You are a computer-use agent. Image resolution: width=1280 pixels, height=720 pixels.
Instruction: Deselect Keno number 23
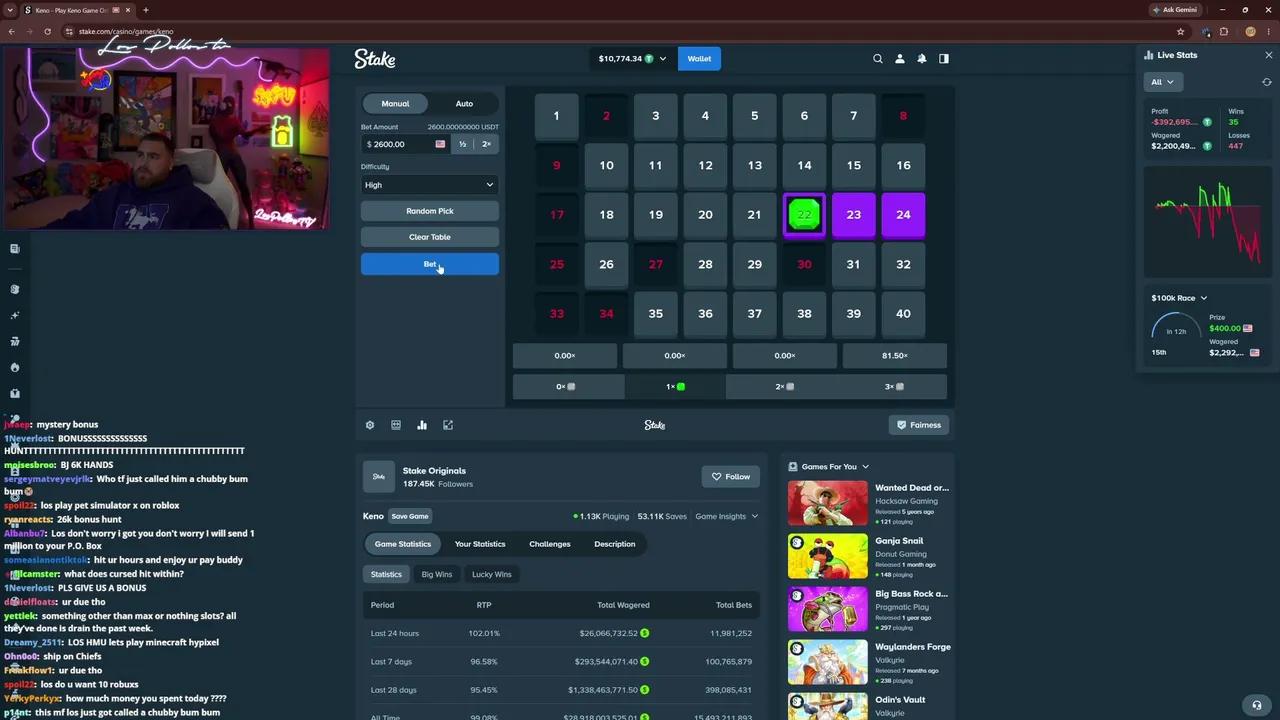point(853,215)
